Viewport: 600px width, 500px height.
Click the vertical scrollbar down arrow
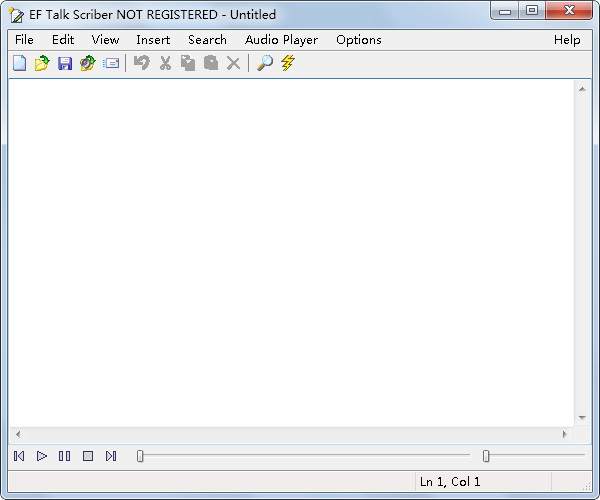[581, 417]
